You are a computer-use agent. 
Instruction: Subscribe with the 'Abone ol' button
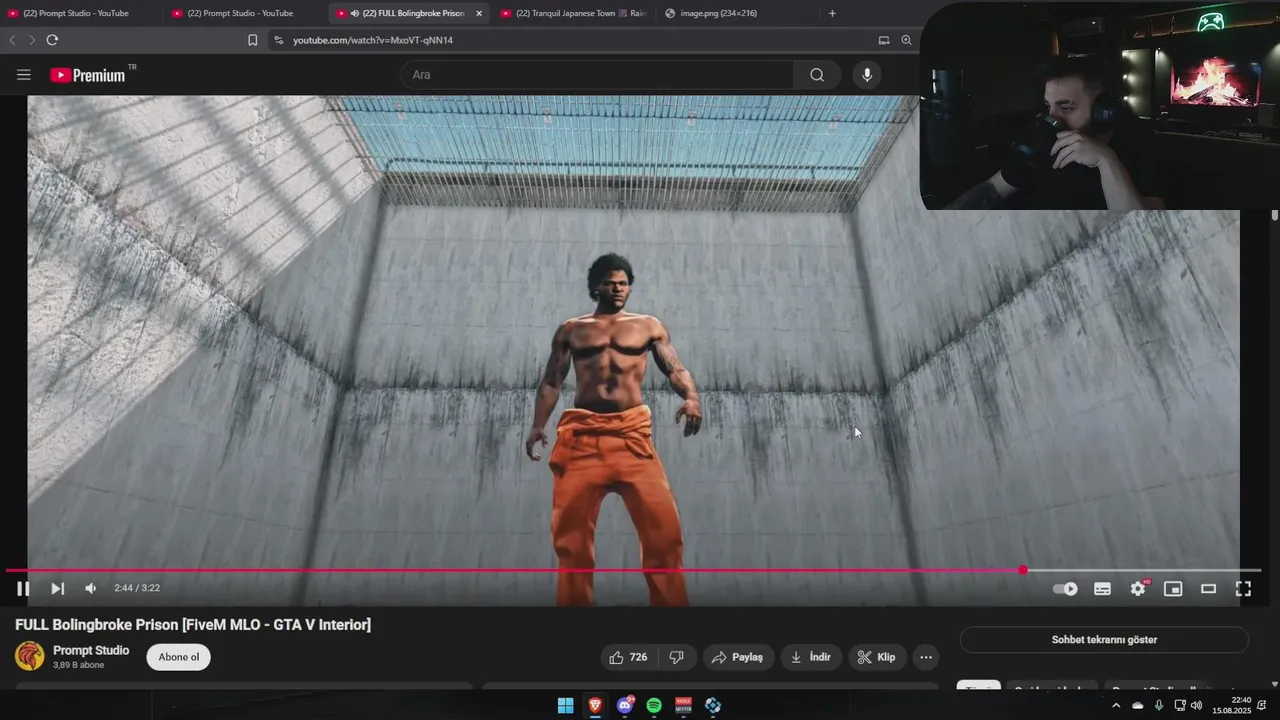179,657
